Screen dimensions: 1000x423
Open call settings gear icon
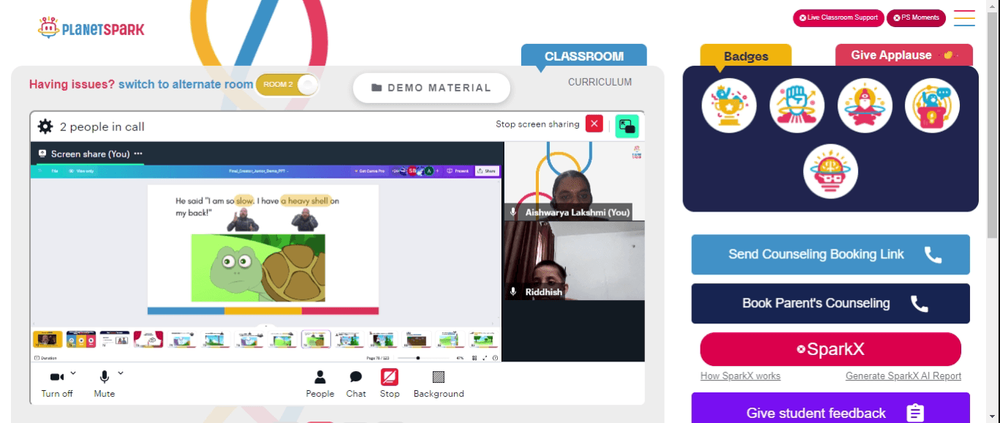click(45, 126)
